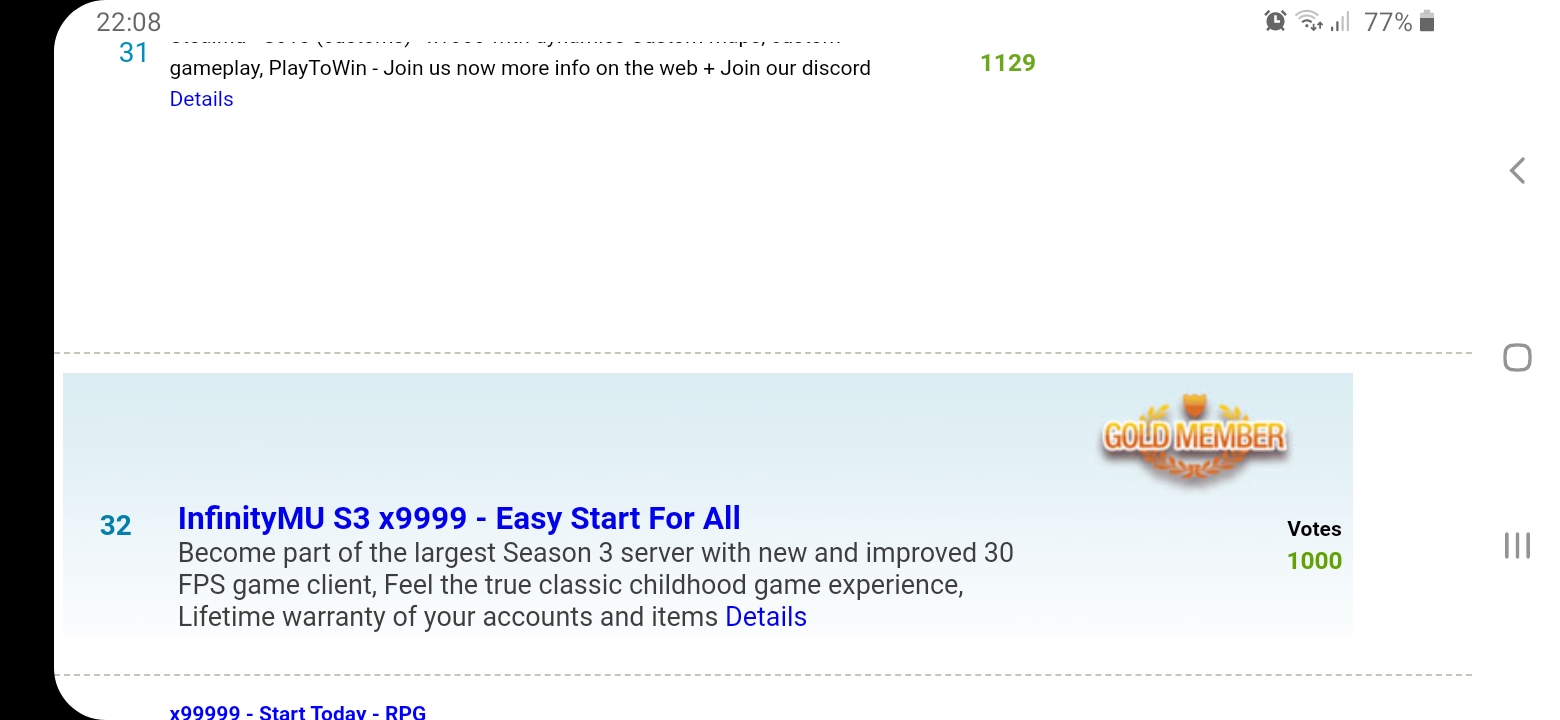Click the Gold Member badge
The width and height of the screenshot is (1560, 720).
click(x=1194, y=438)
